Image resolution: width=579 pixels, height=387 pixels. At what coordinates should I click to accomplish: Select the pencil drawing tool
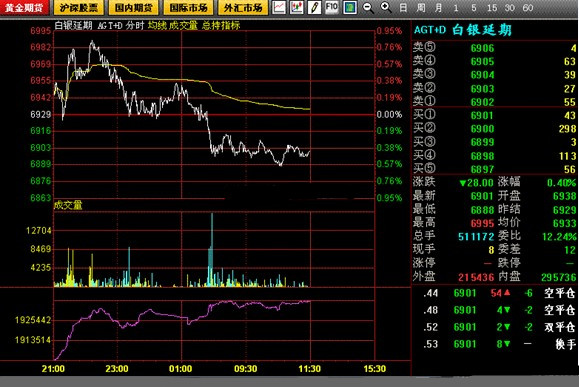(x=314, y=7)
